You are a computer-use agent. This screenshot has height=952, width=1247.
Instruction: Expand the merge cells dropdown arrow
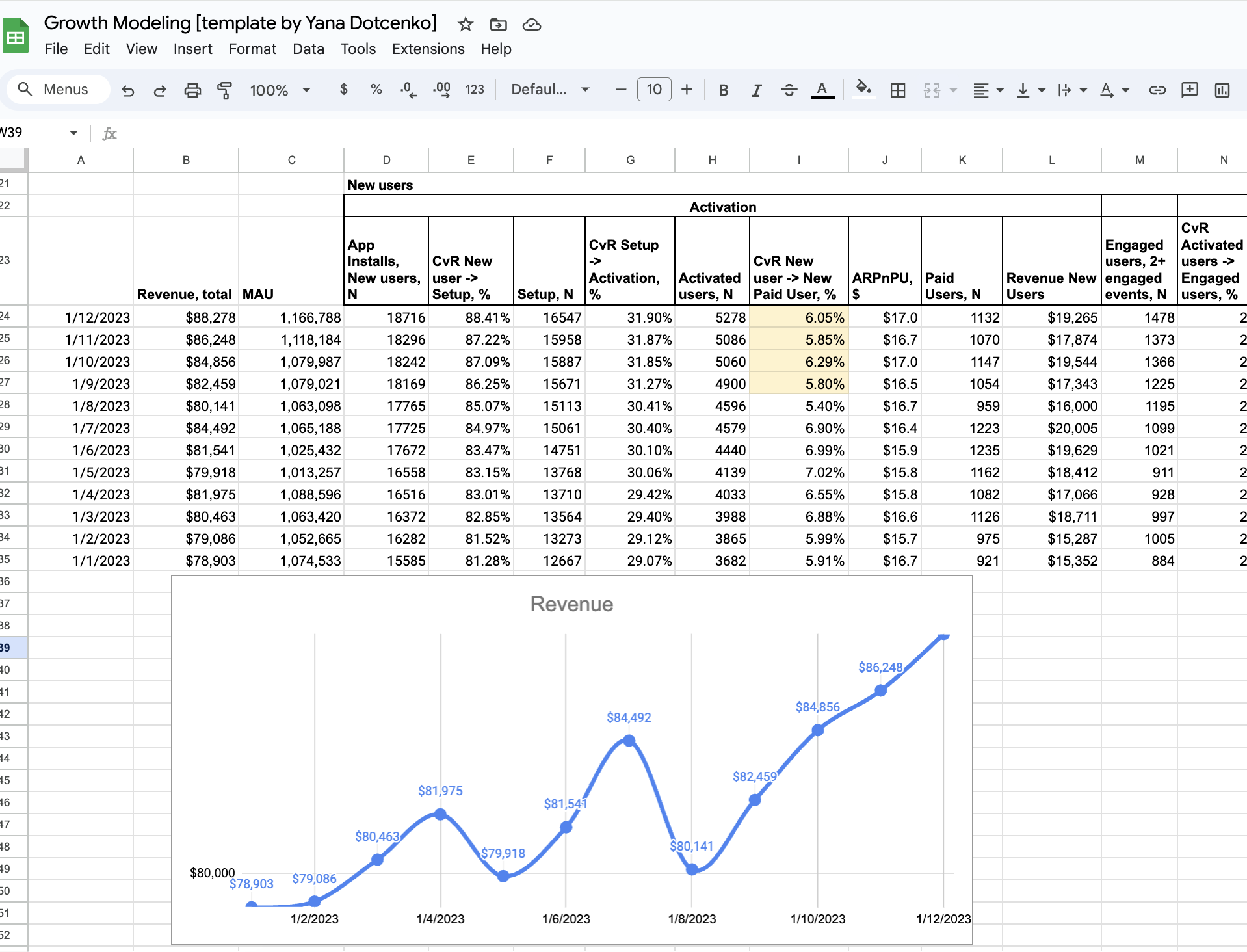(953, 90)
